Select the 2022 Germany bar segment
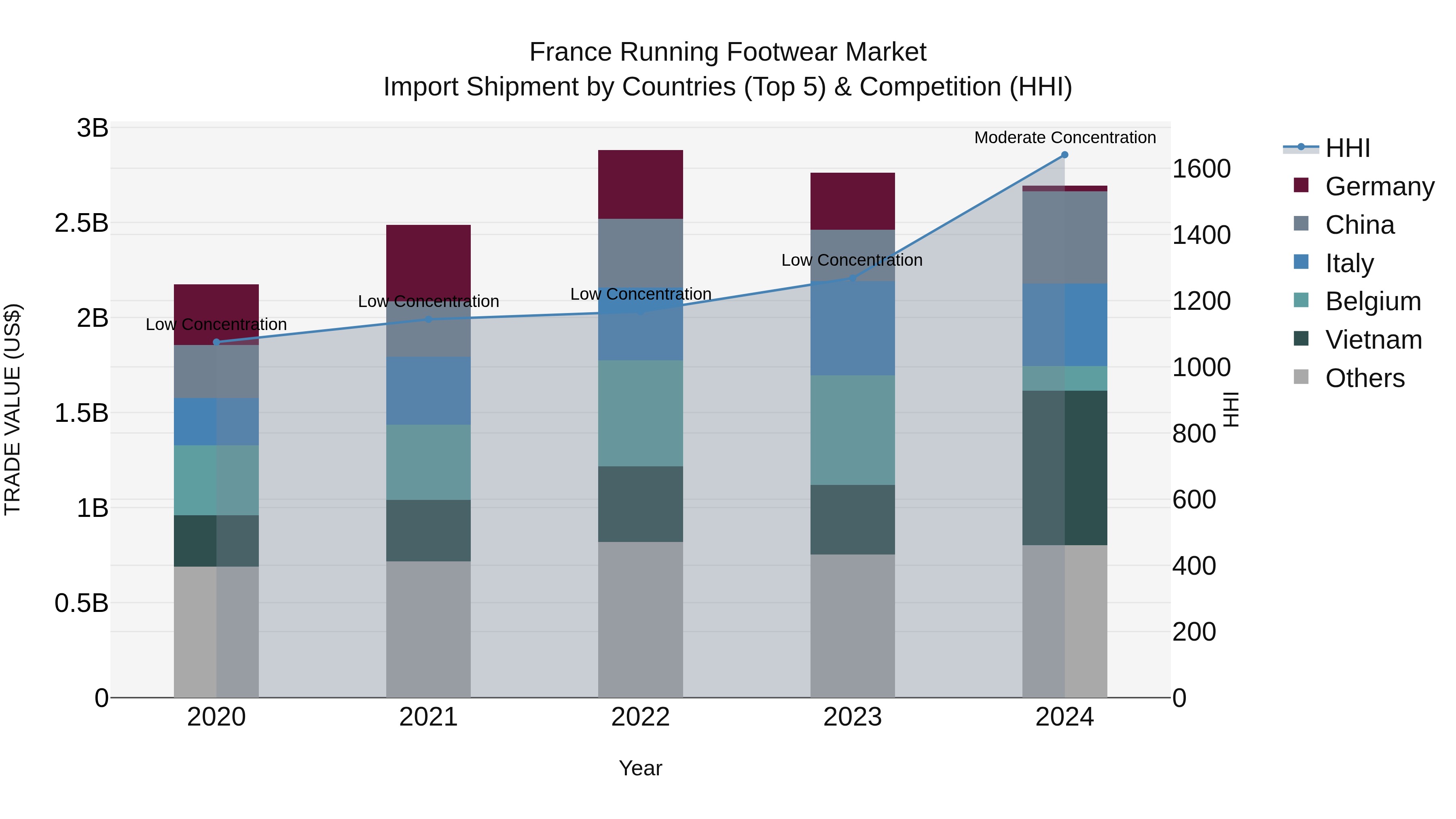Viewport: 1456px width, 819px height. coord(641,185)
